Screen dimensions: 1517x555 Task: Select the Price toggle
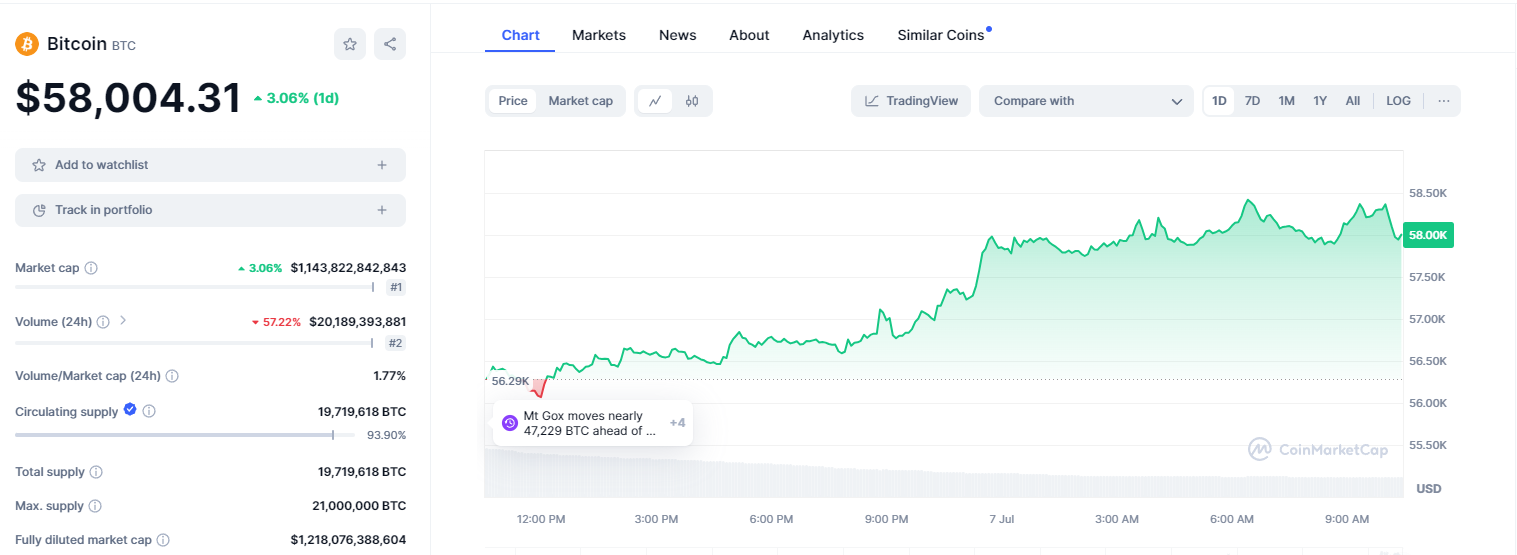pos(513,101)
